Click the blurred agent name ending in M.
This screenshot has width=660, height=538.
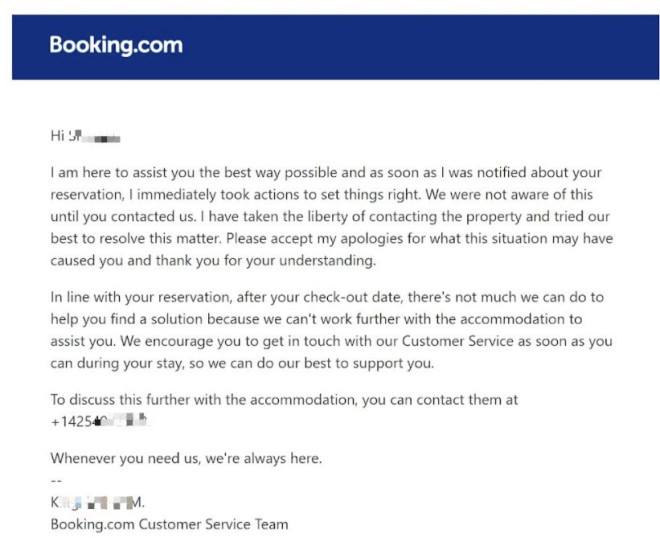[98, 502]
